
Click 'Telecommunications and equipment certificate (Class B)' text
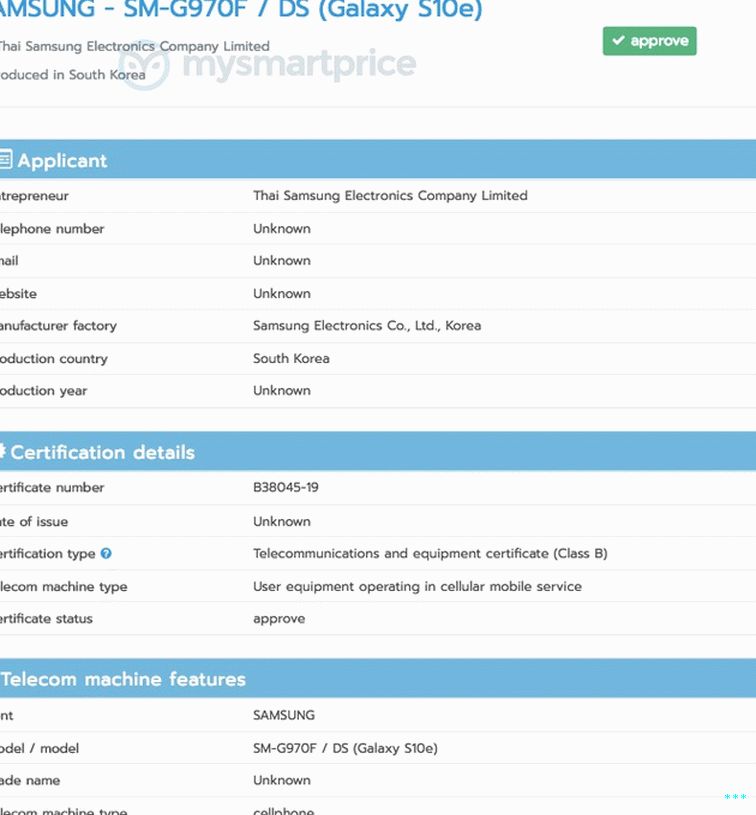[430, 554]
